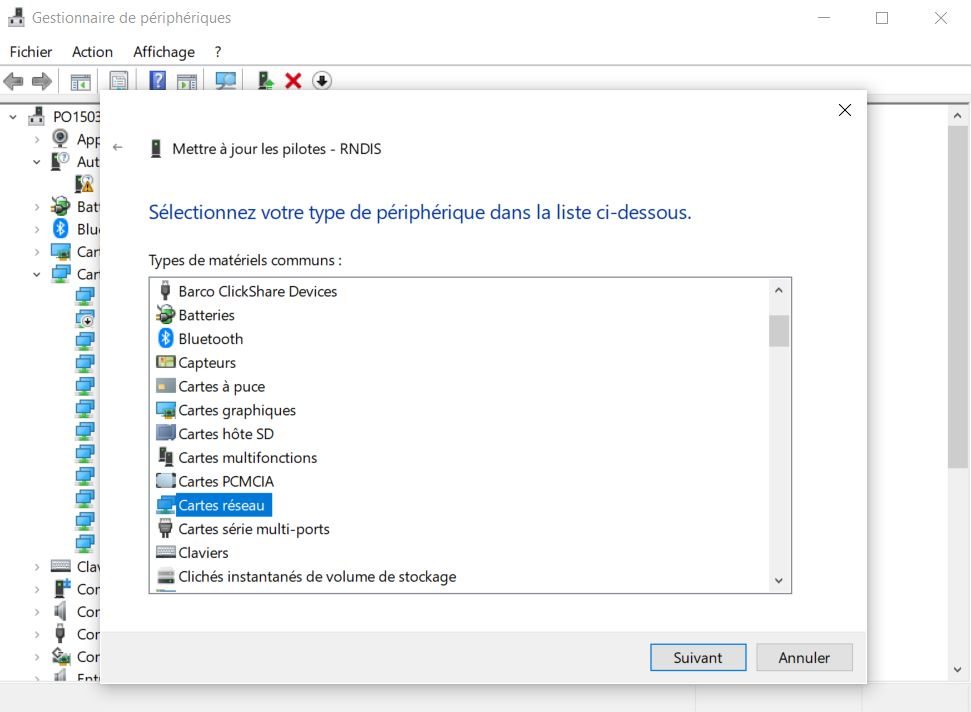The width and height of the screenshot is (971, 712).
Task: Go back using the dialog back arrow
Action: pos(118,147)
